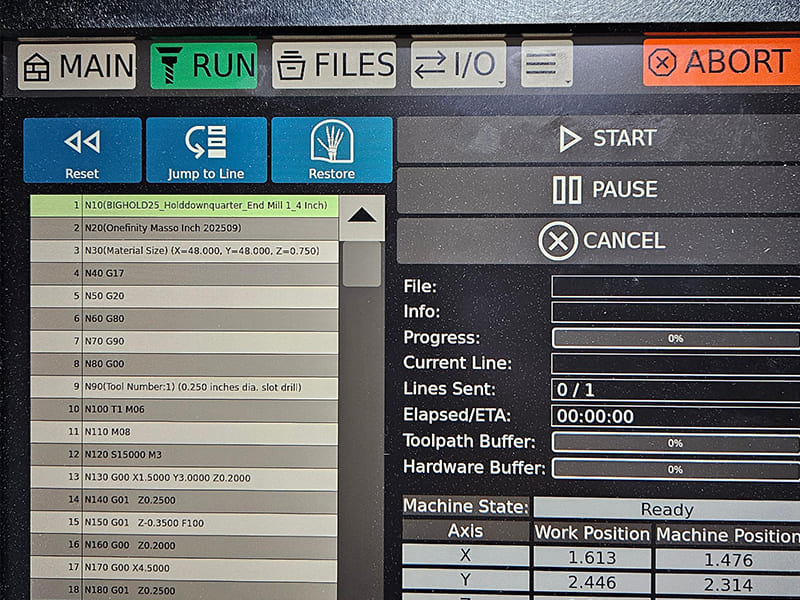
Task: Click the Current Line field
Action: click(x=676, y=364)
